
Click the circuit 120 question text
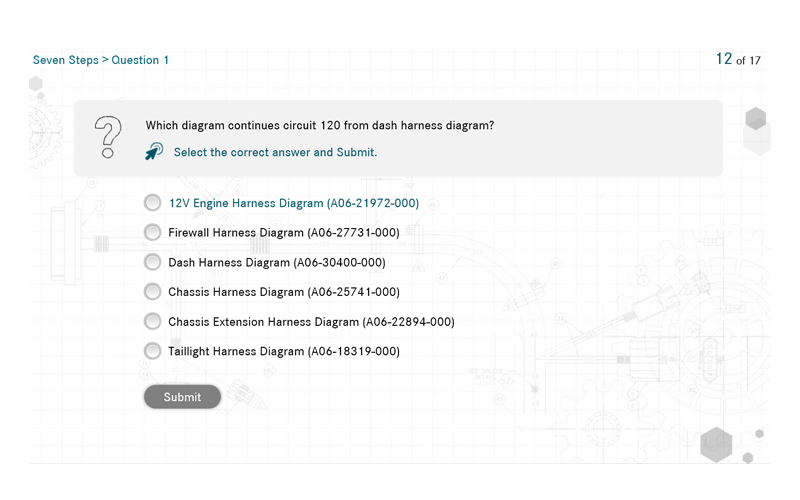click(320, 126)
